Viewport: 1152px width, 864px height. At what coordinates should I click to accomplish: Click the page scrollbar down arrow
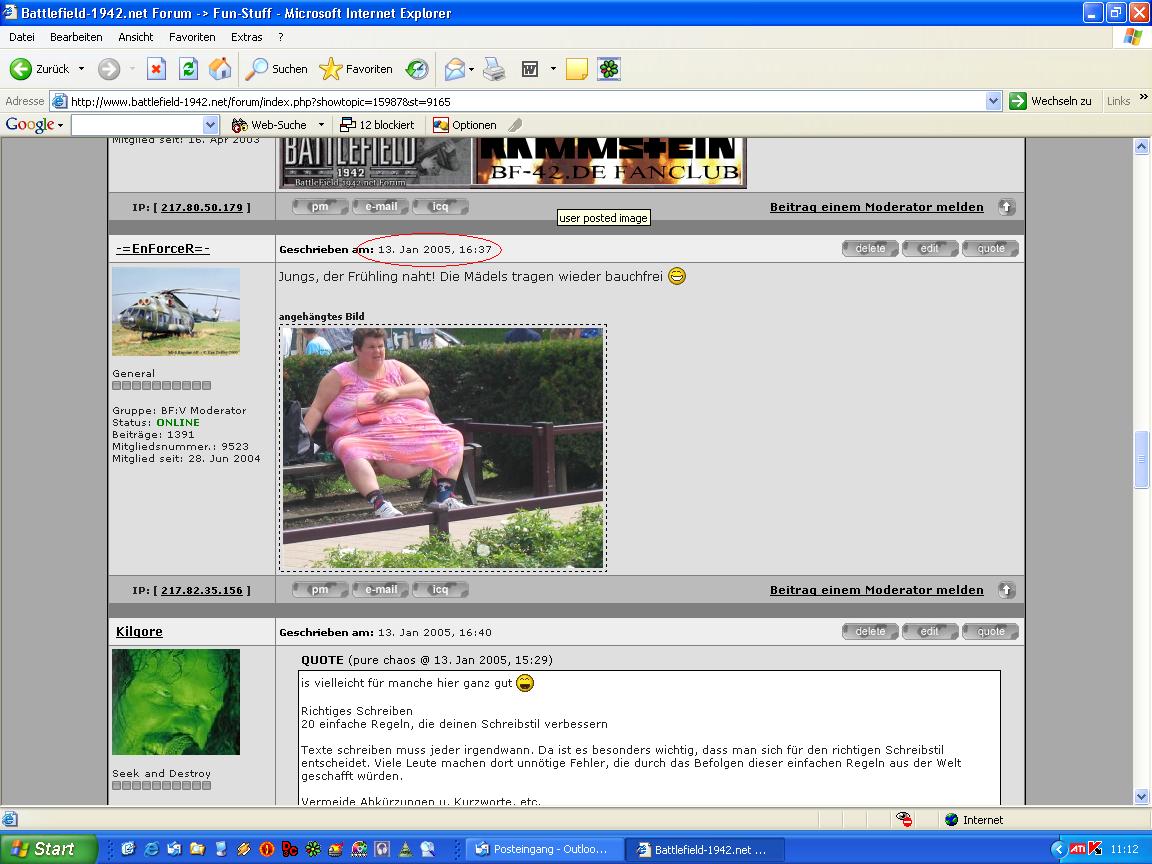(x=1141, y=796)
